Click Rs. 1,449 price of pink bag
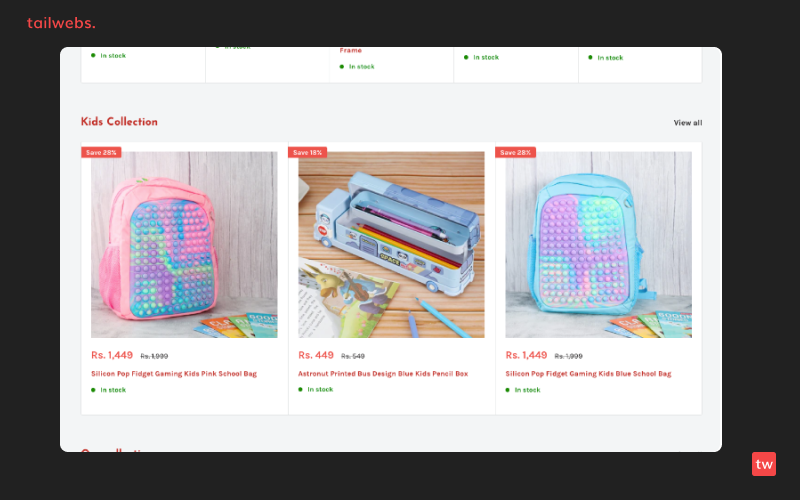The height and width of the screenshot is (500, 800). (x=112, y=355)
